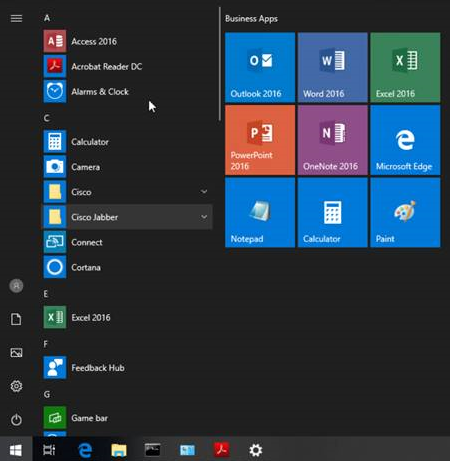450x461 pixels.
Task: Open the Notepad tile
Action: pyautogui.click(x=260, y=213)
